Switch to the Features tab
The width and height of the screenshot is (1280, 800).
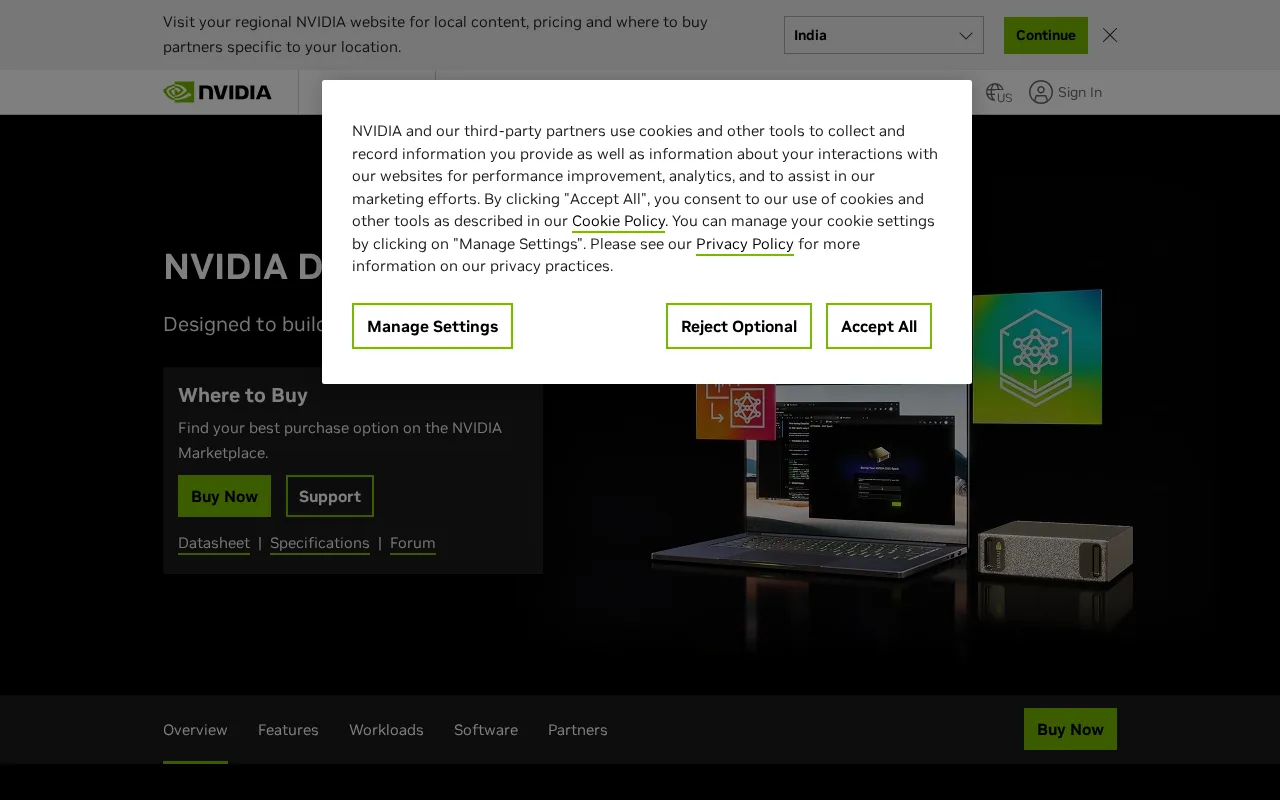pos(288,730)
